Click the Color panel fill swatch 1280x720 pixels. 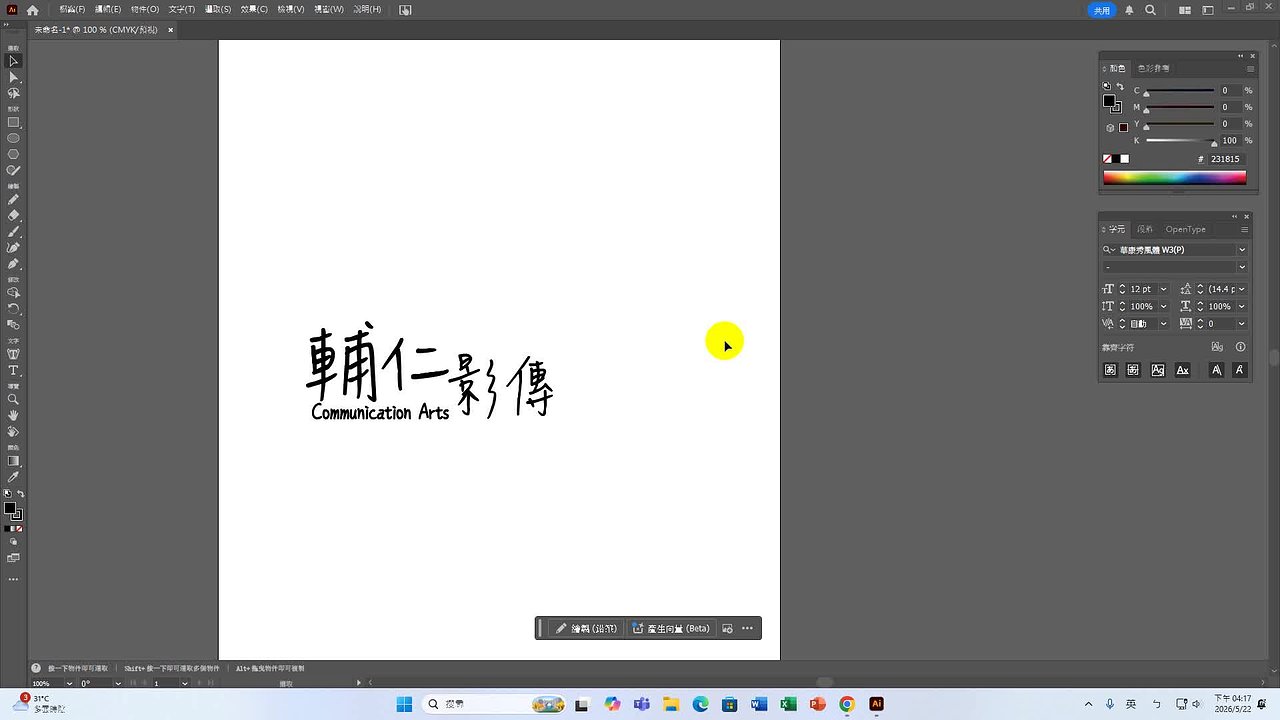pyautogui.click(x=1109, y=101)
